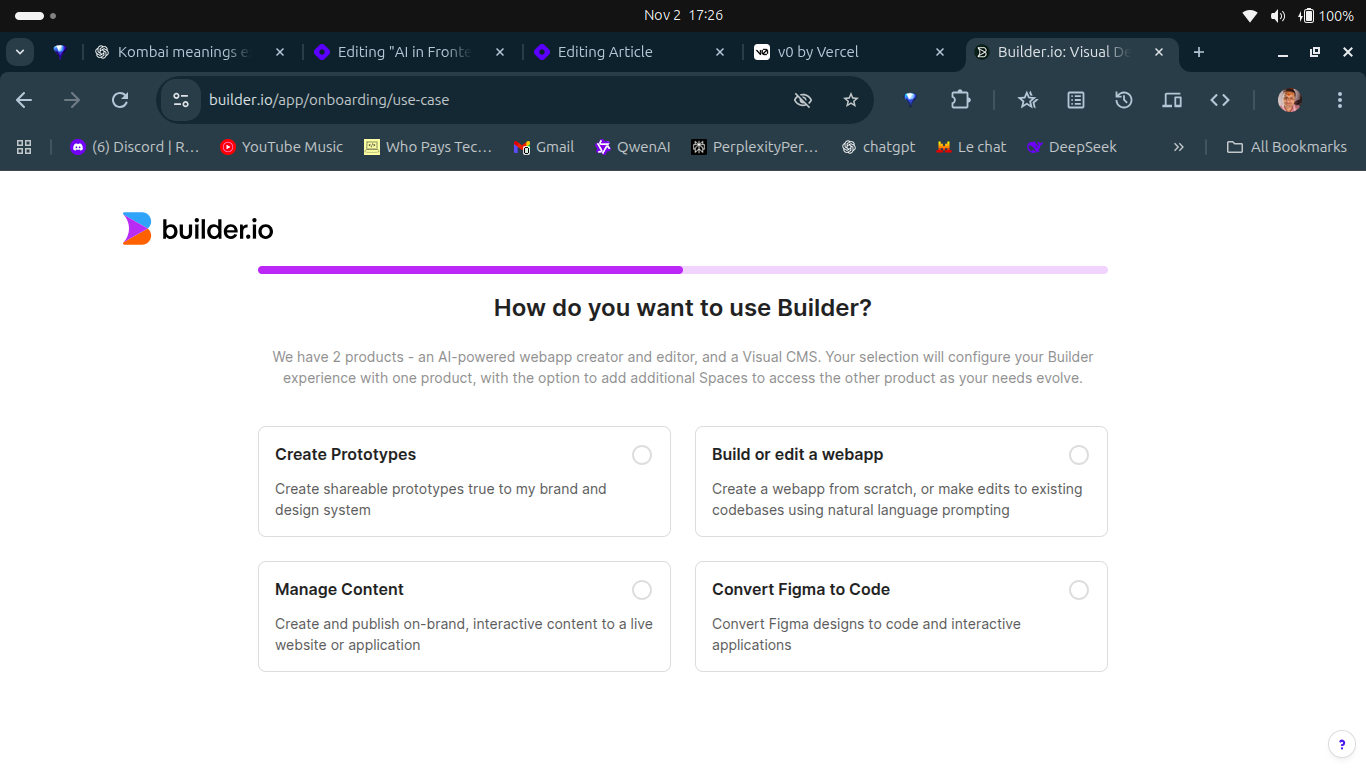Close the Editing Article tab

[x=720, y=52]
